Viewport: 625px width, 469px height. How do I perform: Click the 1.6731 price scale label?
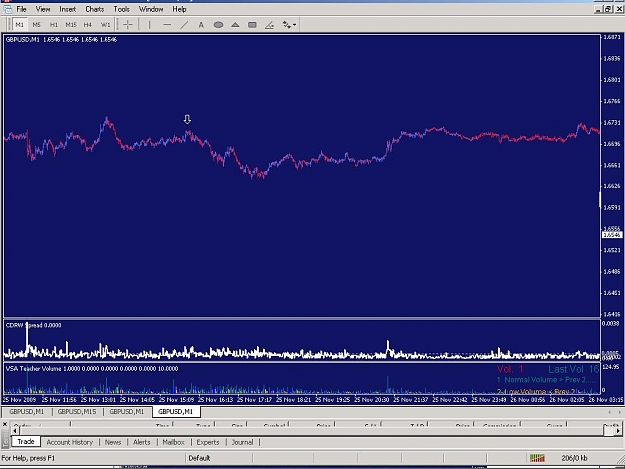612,122
